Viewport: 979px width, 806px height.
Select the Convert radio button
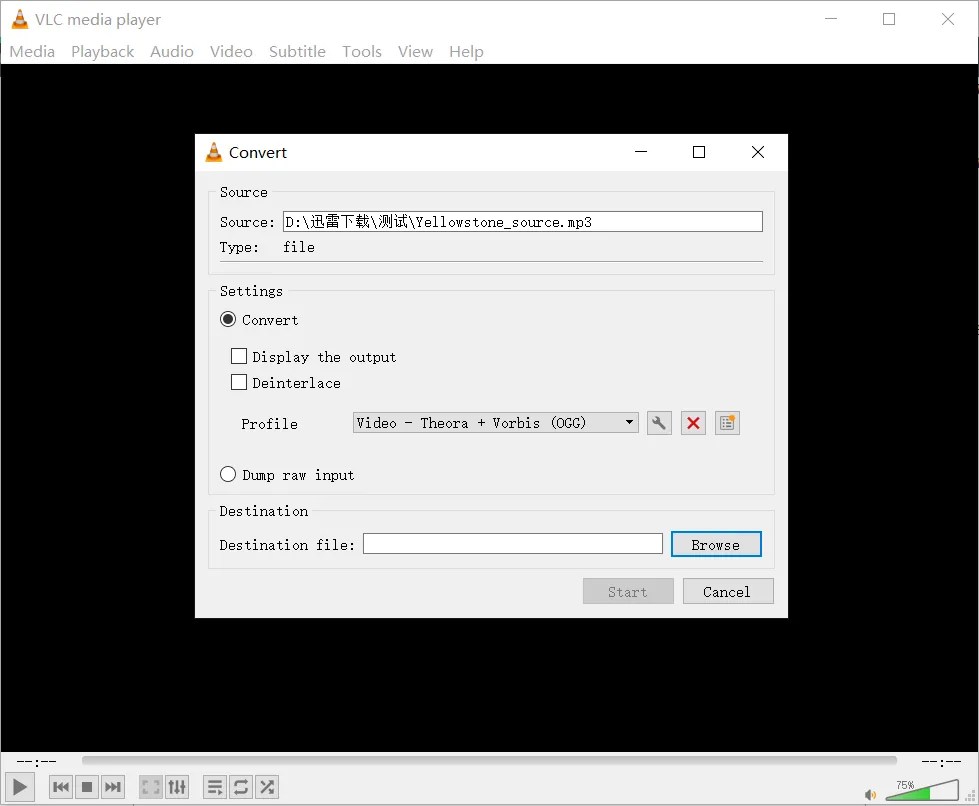pyautogui.click(x=228, y=319)
